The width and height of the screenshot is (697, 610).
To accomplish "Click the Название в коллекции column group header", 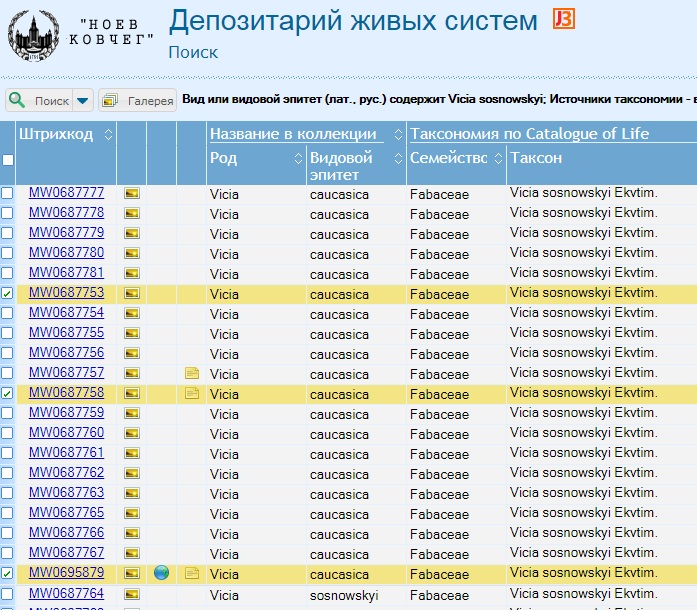I will tap(293, 134).
